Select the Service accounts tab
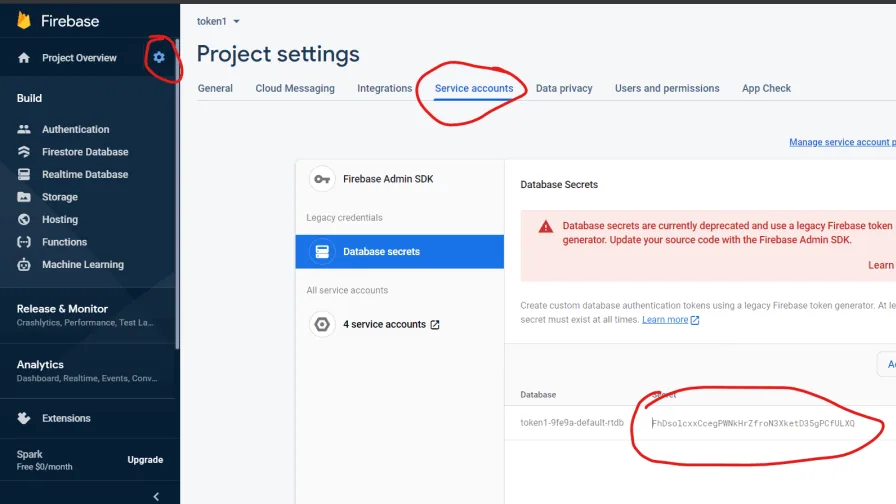Image resolution: width=896 pixels, height=504 pixels. tap(474, 89)
